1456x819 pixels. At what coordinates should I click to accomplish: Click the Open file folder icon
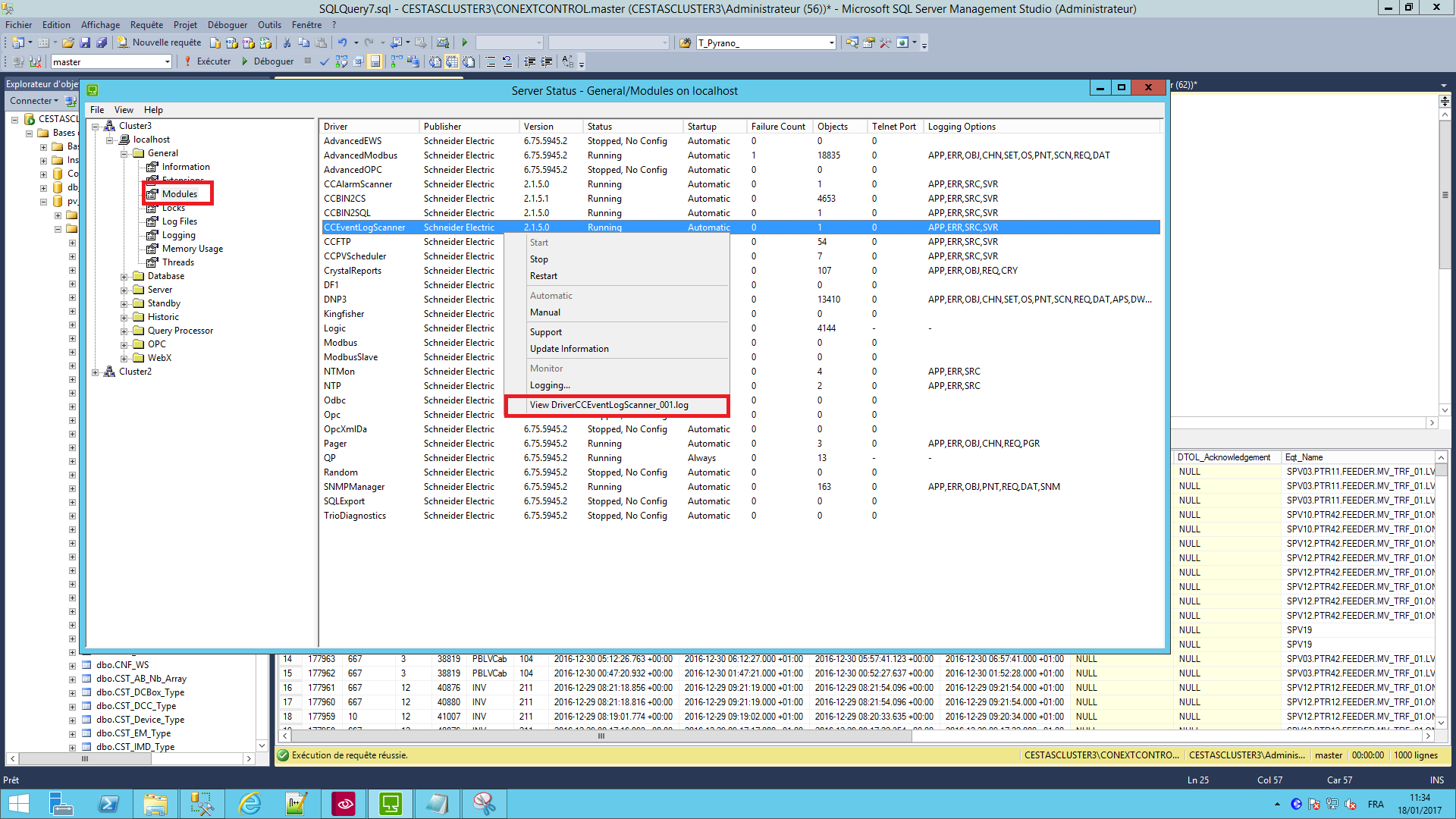click(x=68, y=43)
